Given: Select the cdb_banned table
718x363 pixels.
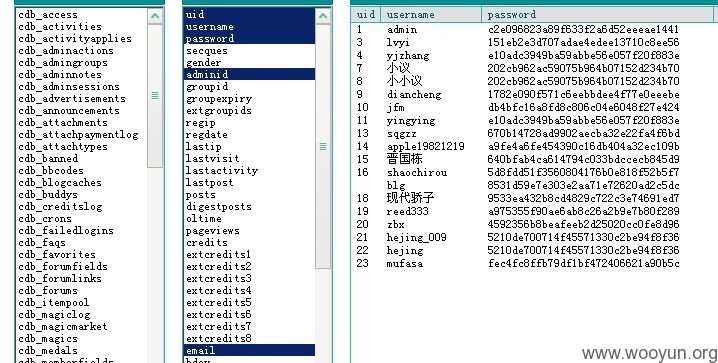Looking at the screenshot, I should [x=48, y=158].
